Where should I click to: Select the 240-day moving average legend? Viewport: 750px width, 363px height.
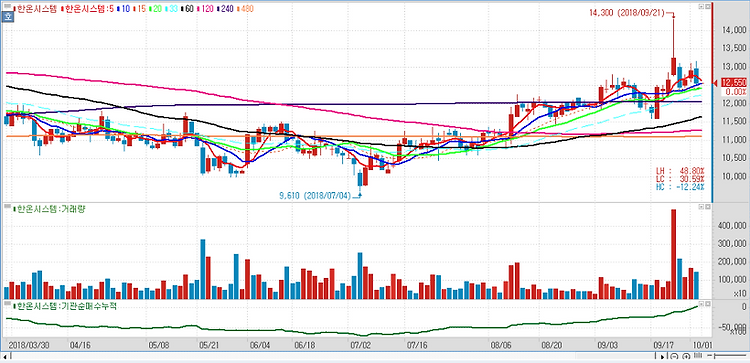click(x=225, y=8)
